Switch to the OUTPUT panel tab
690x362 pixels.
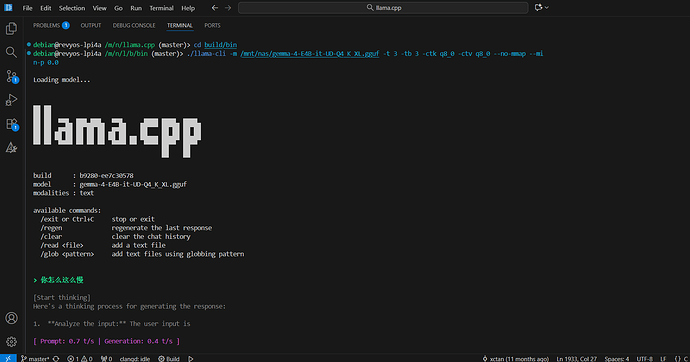(x=91, y=26)
